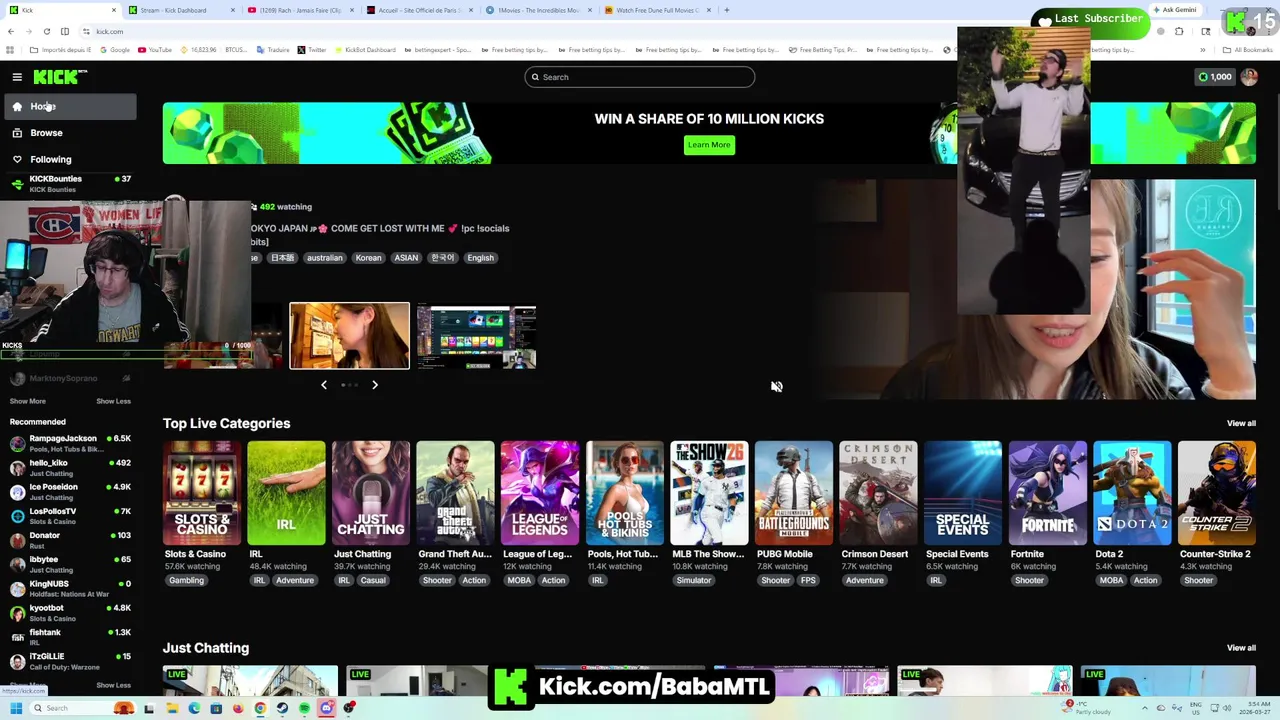
Task: Click the Korean tag
Action: [368, 258]
